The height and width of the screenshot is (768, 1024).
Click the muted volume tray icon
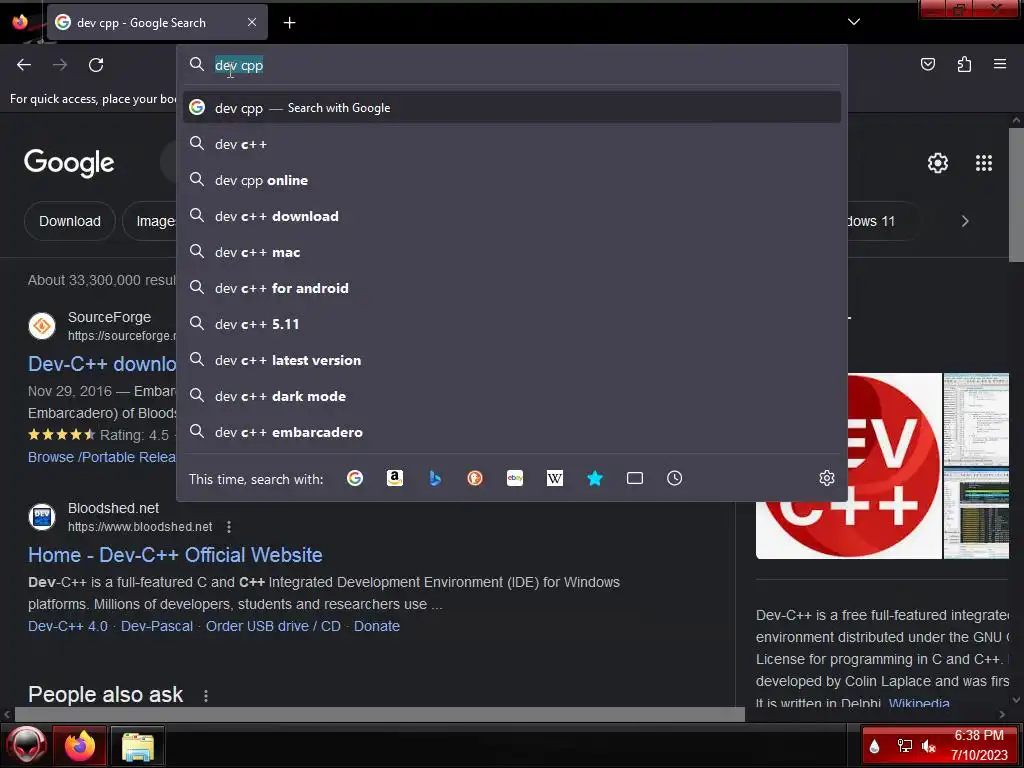tap(929, 746)
